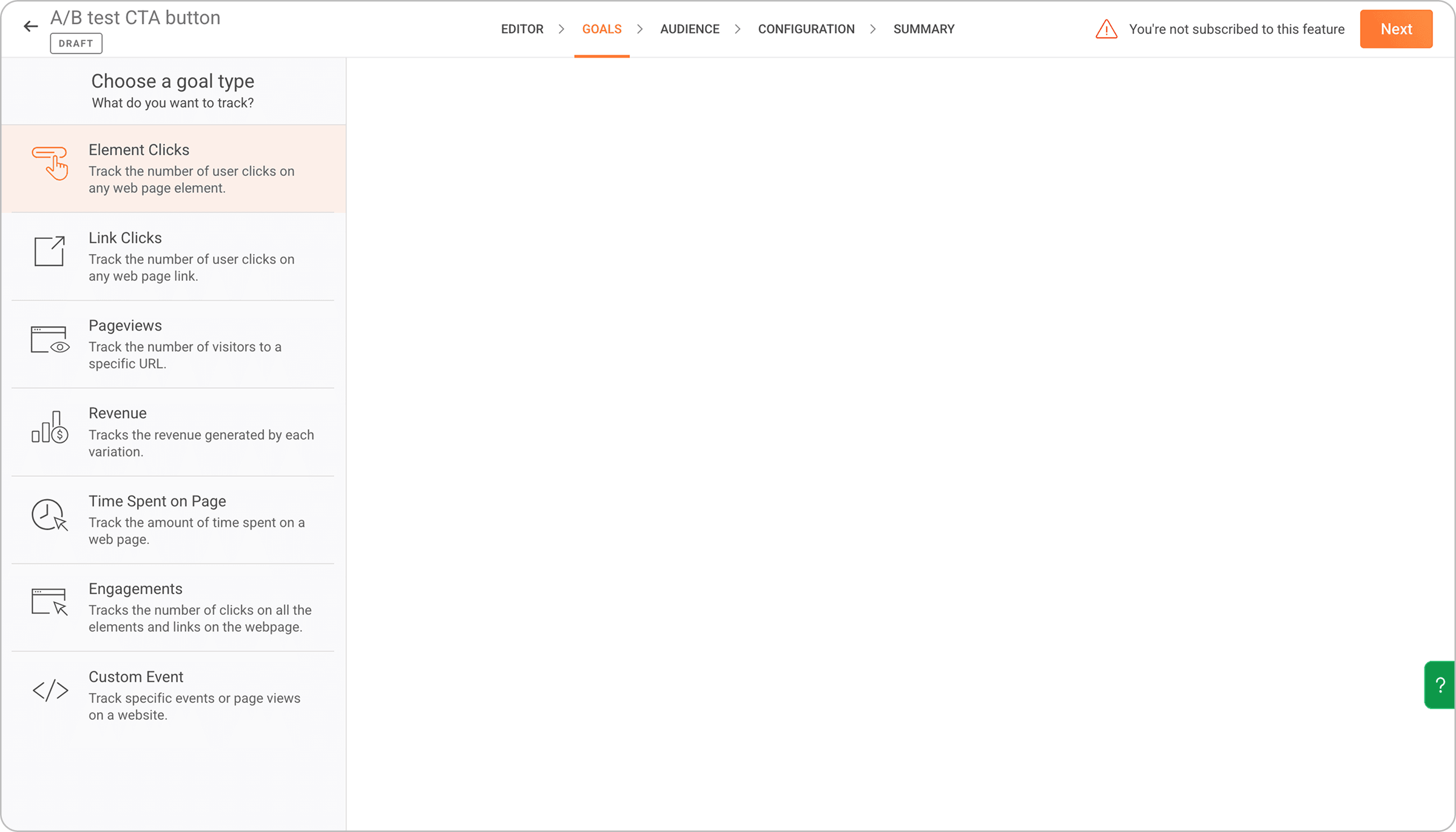The width and height of the screenshot is (1456, 832).
Task: Click the chevron between GOALS and AUDIENCE
Action: click(x=639, y=29)
